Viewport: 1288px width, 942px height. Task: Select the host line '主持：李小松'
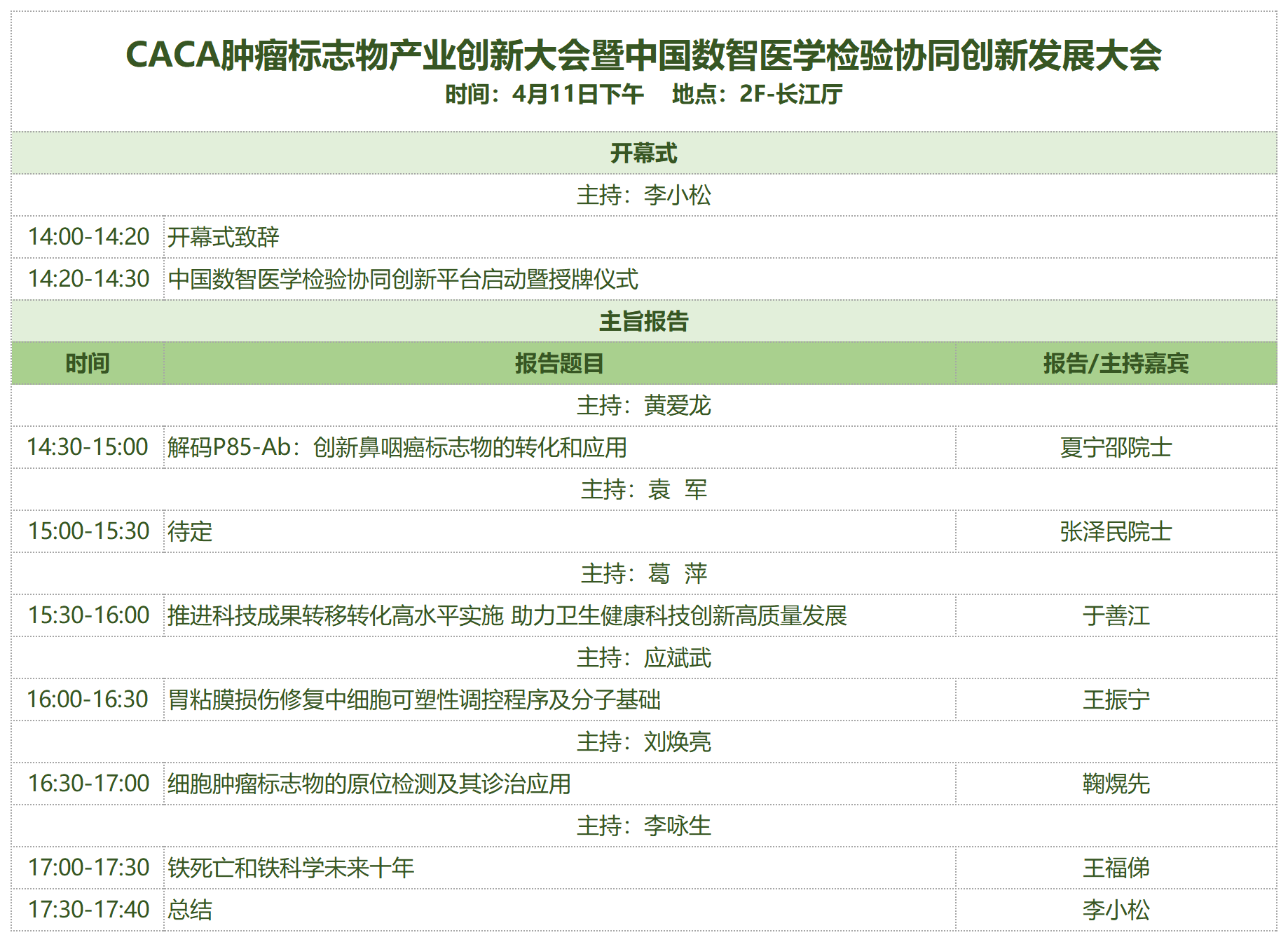pyautogui.click(x=643, y=195)
